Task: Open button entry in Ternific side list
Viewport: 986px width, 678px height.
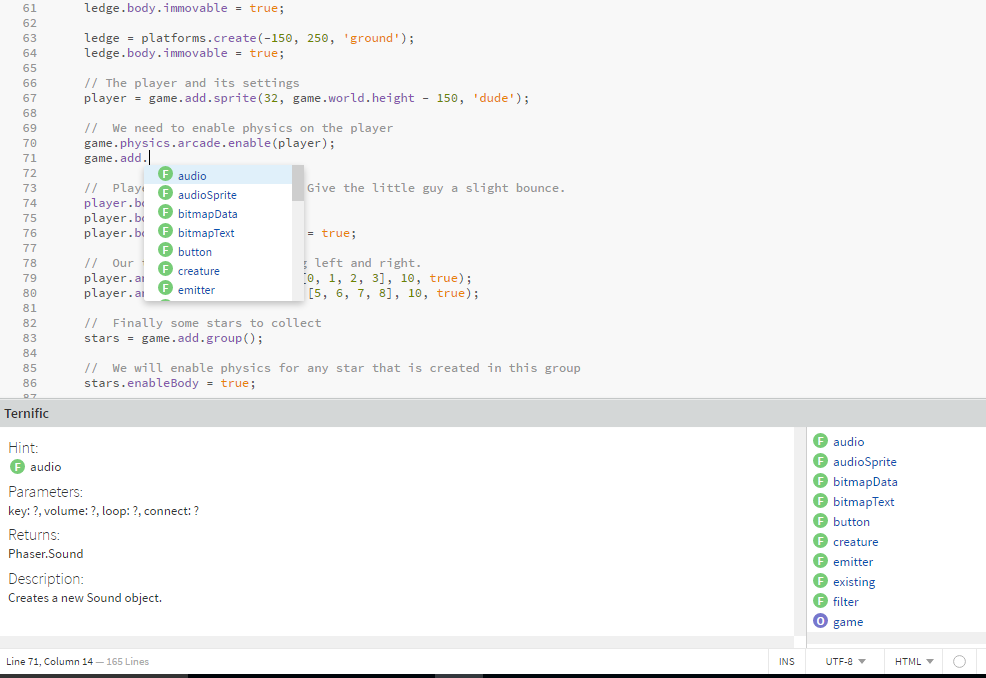Action: point(851,522)
